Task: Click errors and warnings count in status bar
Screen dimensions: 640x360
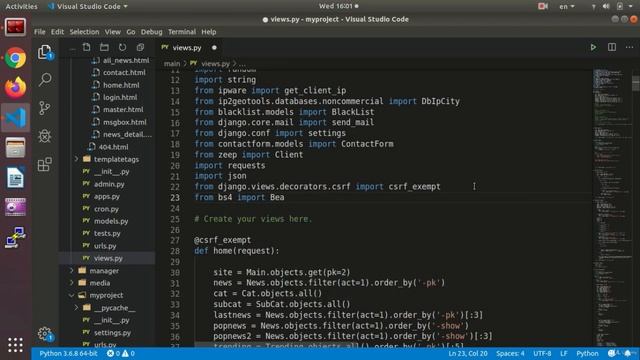Action: 121,353
